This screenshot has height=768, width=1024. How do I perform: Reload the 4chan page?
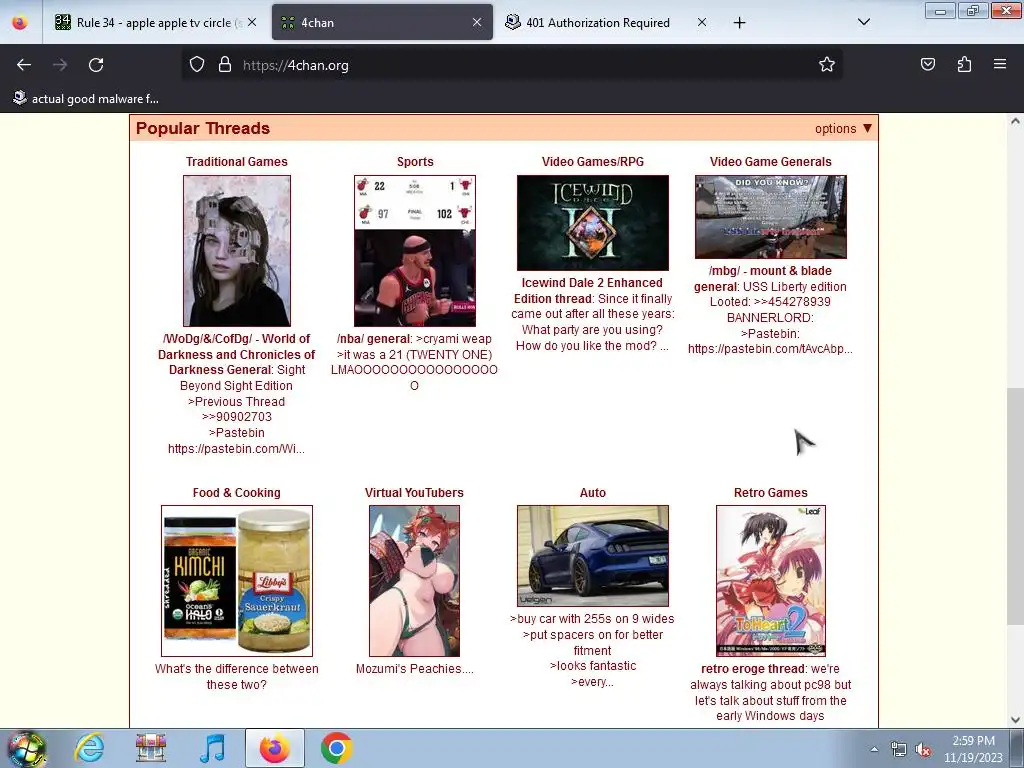point(96,65)
